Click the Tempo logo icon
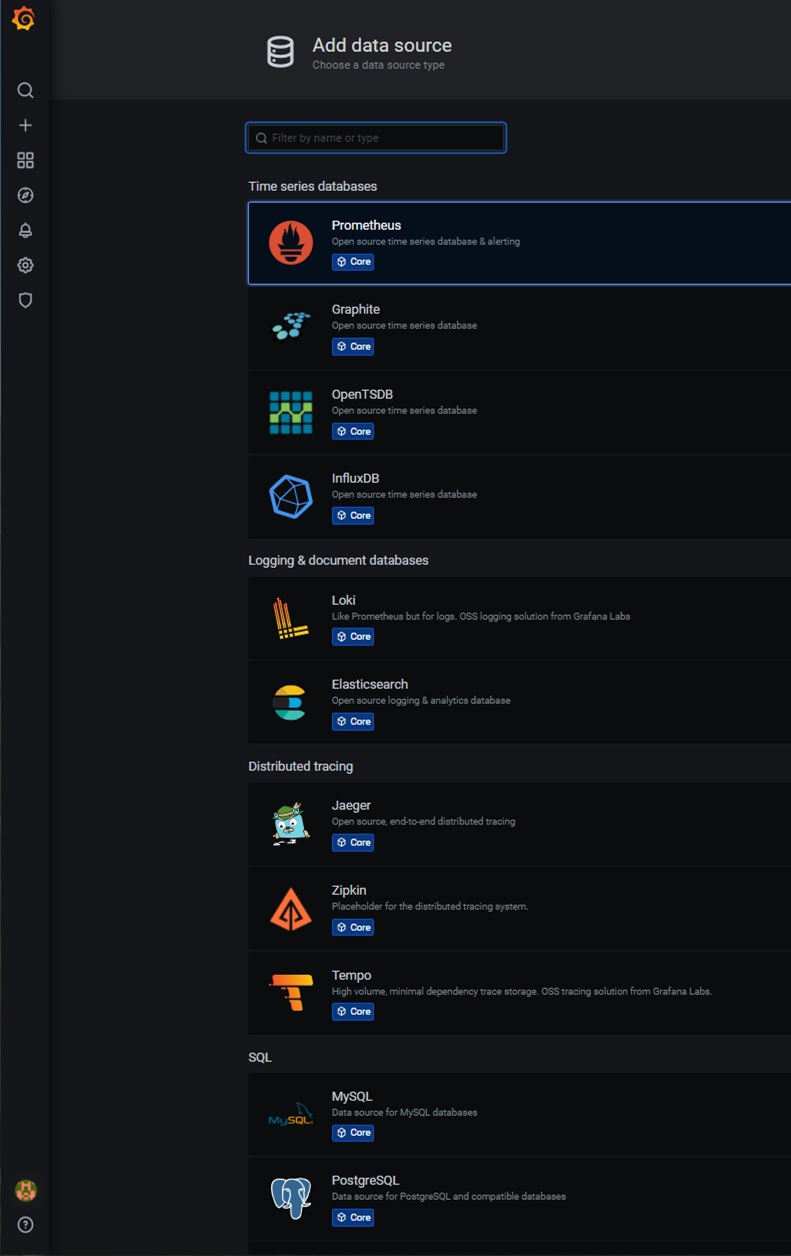 (291, 993)
